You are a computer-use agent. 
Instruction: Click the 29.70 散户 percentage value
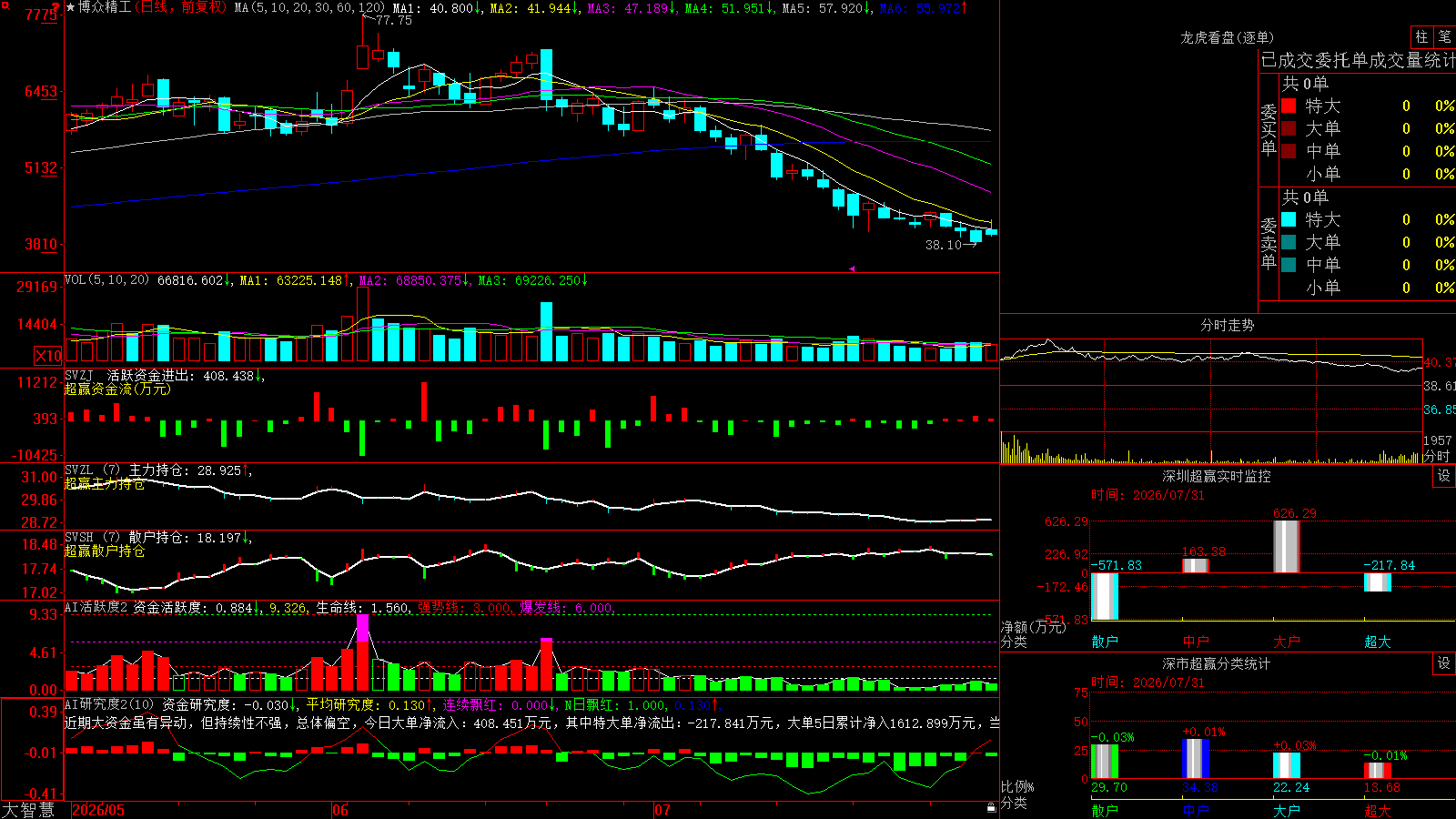(1109, 787)
